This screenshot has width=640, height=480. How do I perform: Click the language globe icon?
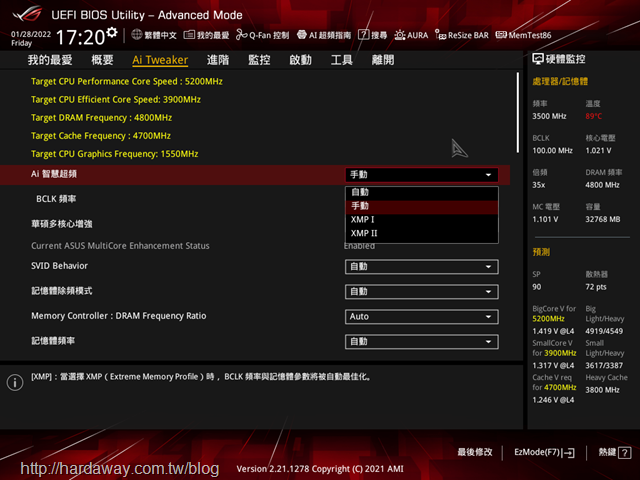click(x=136, y=35)
